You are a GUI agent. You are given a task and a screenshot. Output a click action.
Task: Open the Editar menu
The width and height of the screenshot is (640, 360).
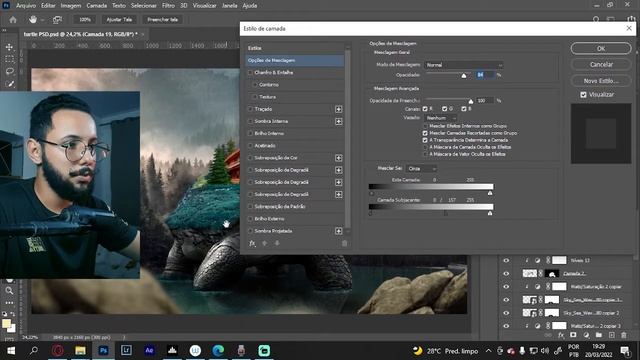click(x=48, y=6)
